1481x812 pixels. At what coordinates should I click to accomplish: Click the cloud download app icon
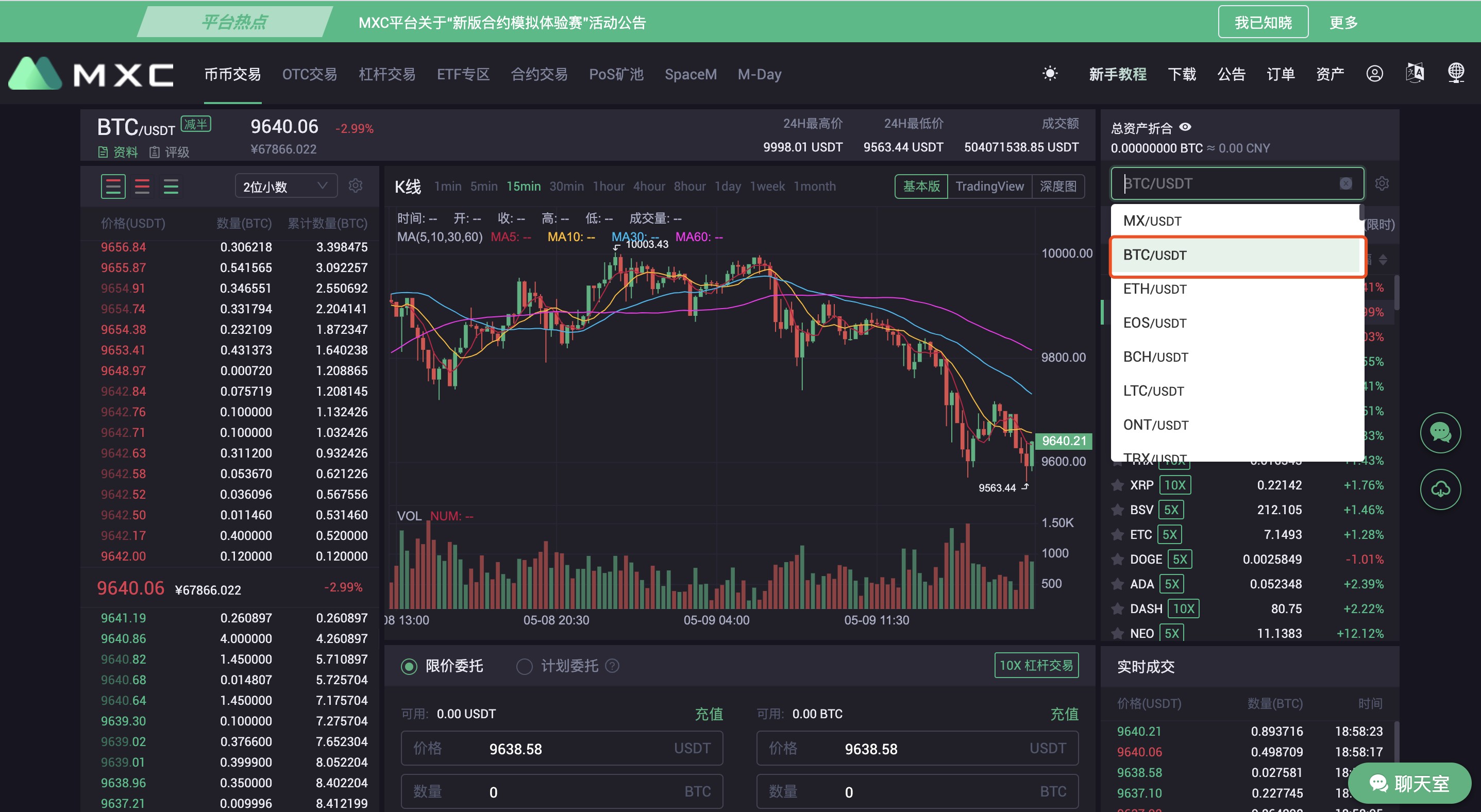(1440, 489)
